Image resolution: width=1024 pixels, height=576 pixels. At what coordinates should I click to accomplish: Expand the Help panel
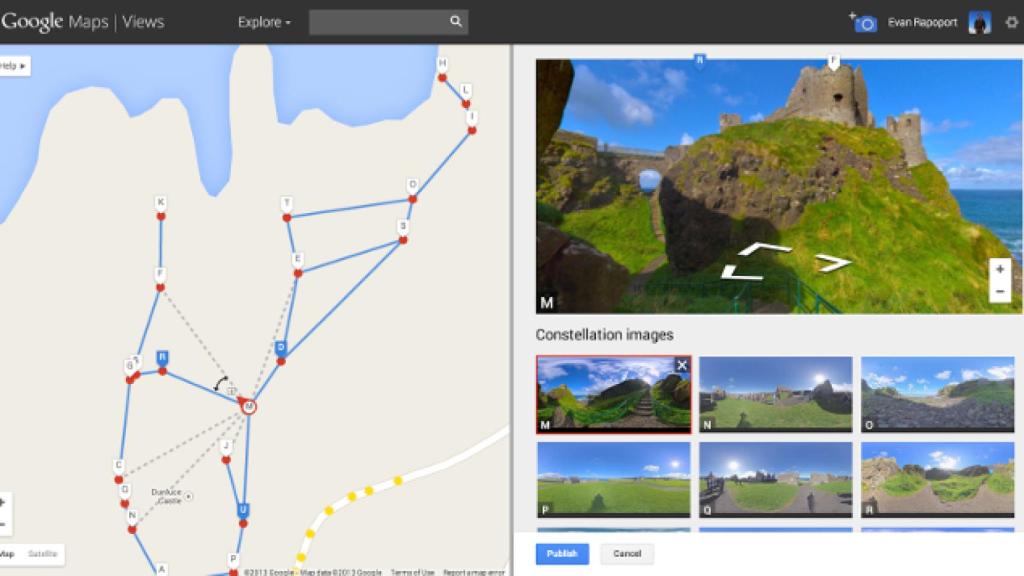[13, 66]
